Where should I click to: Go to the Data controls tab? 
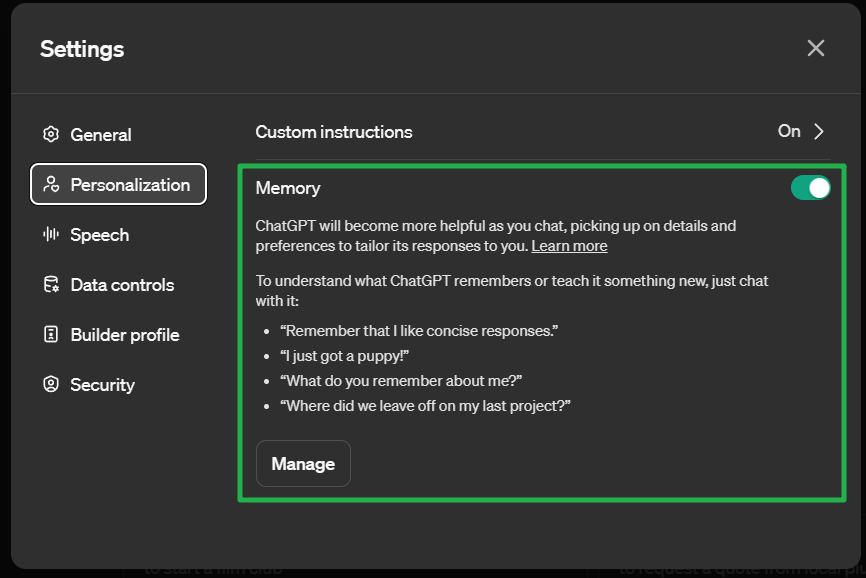[118, 285]
